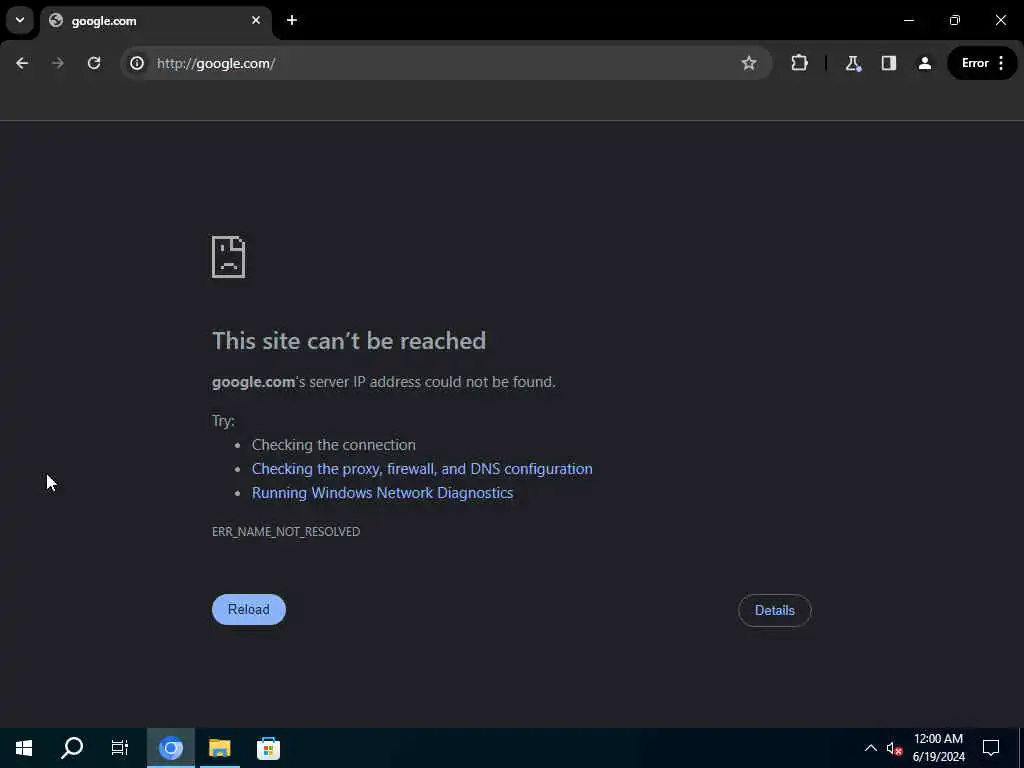The height and width of the screenshot is (768, 1024).
Task: Open Checking the proxy, firewall, and DNS configuration link
Action: (x=422, y=469)
